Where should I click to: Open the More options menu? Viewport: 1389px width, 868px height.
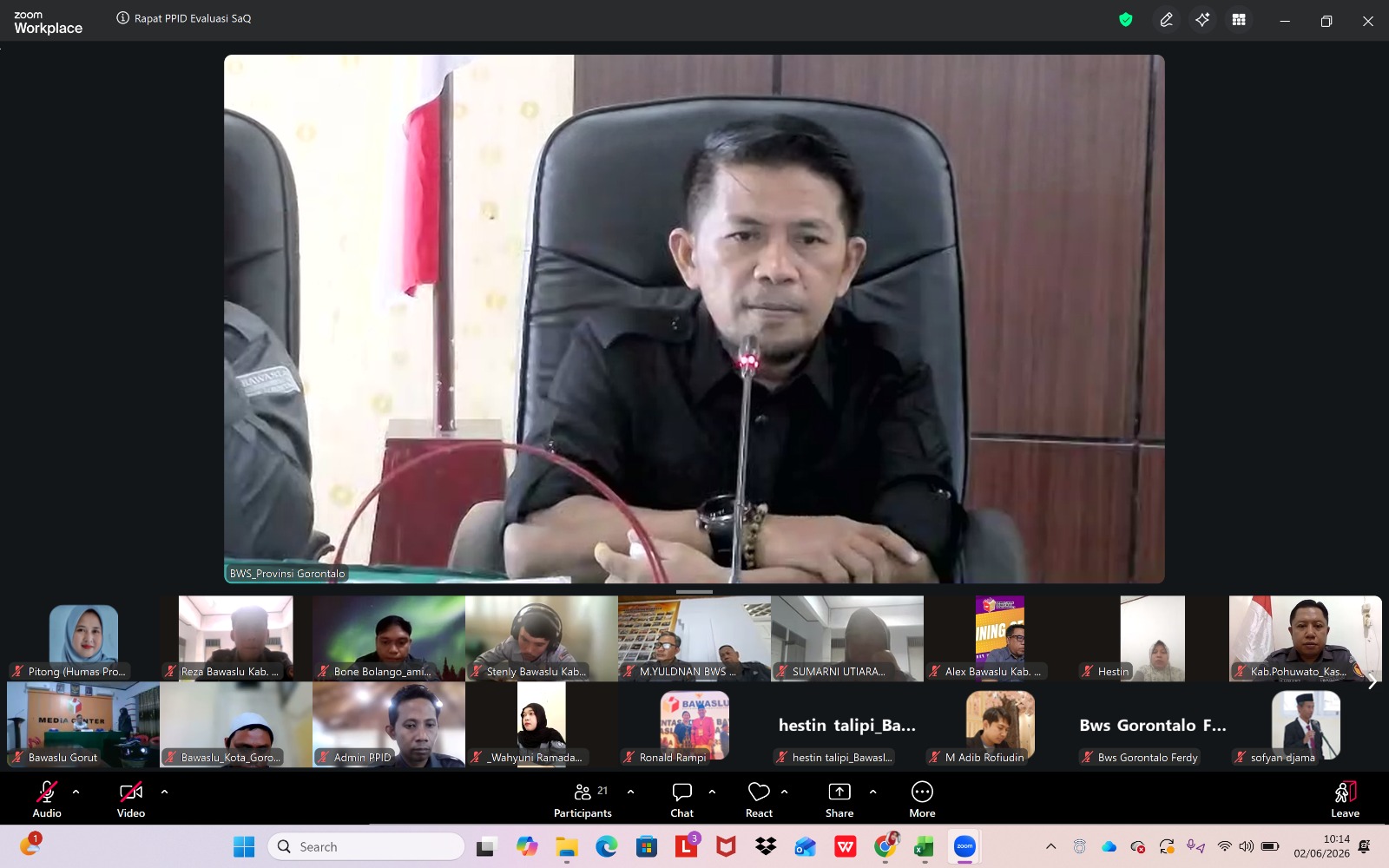click(x=922, y=799)
